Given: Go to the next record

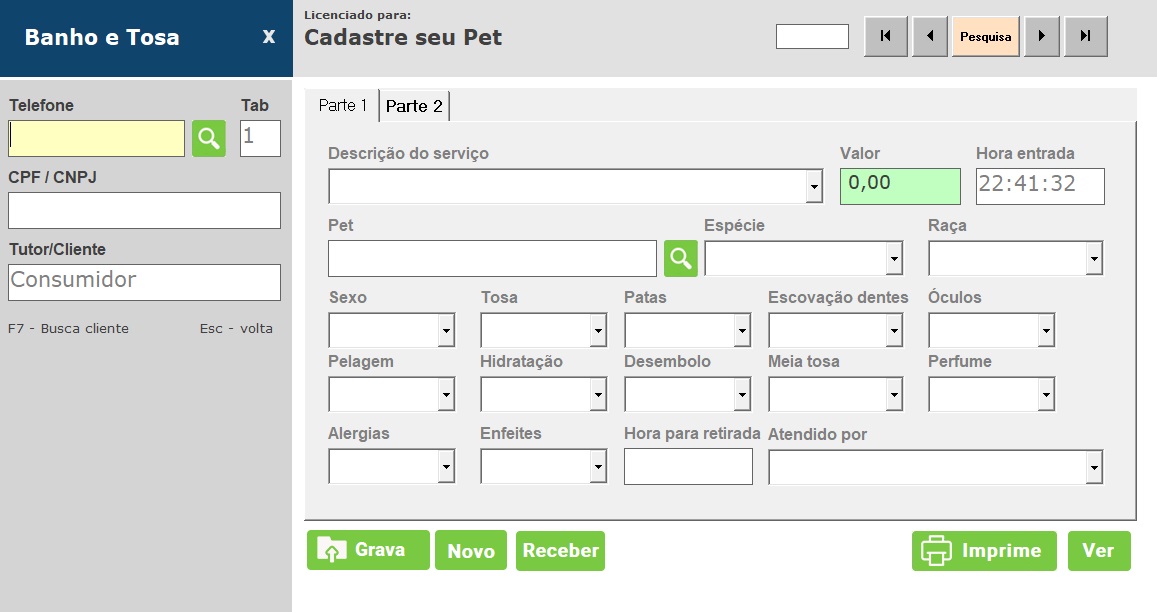Looking at the screenshot, I should point(1042,36).
